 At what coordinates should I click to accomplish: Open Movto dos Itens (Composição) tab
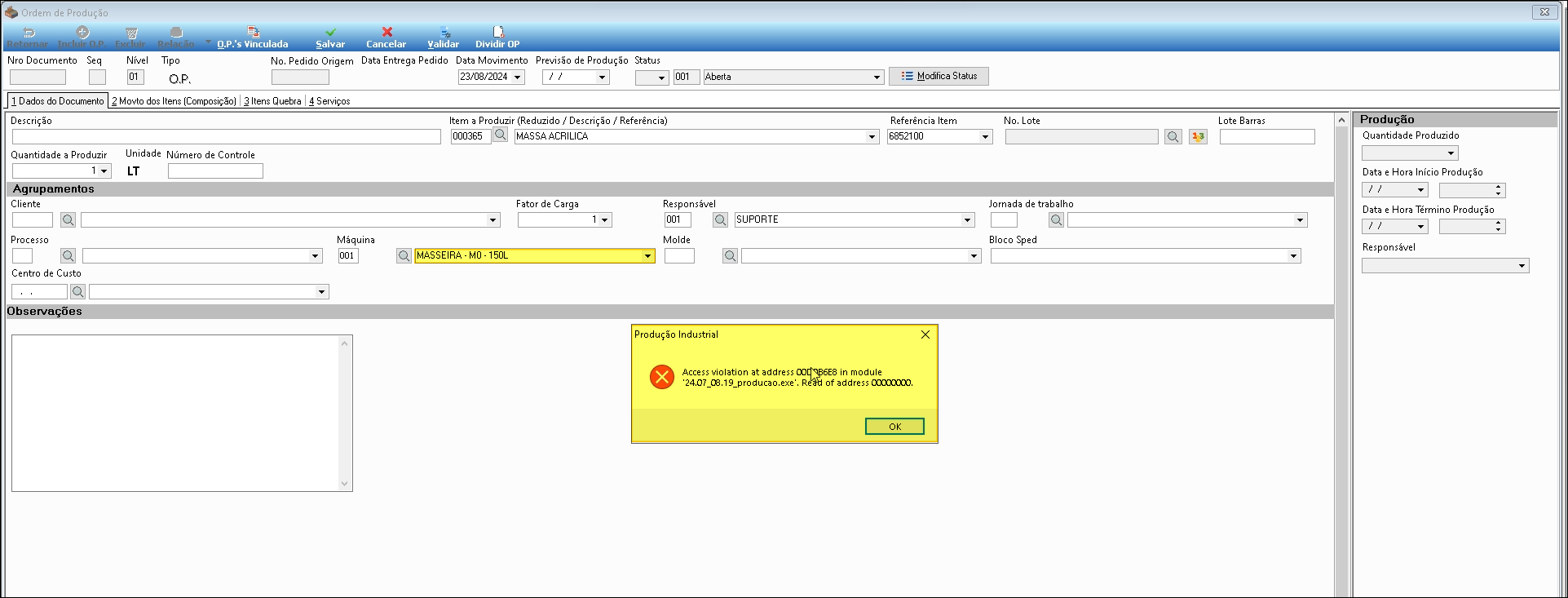tap(174, 101)
